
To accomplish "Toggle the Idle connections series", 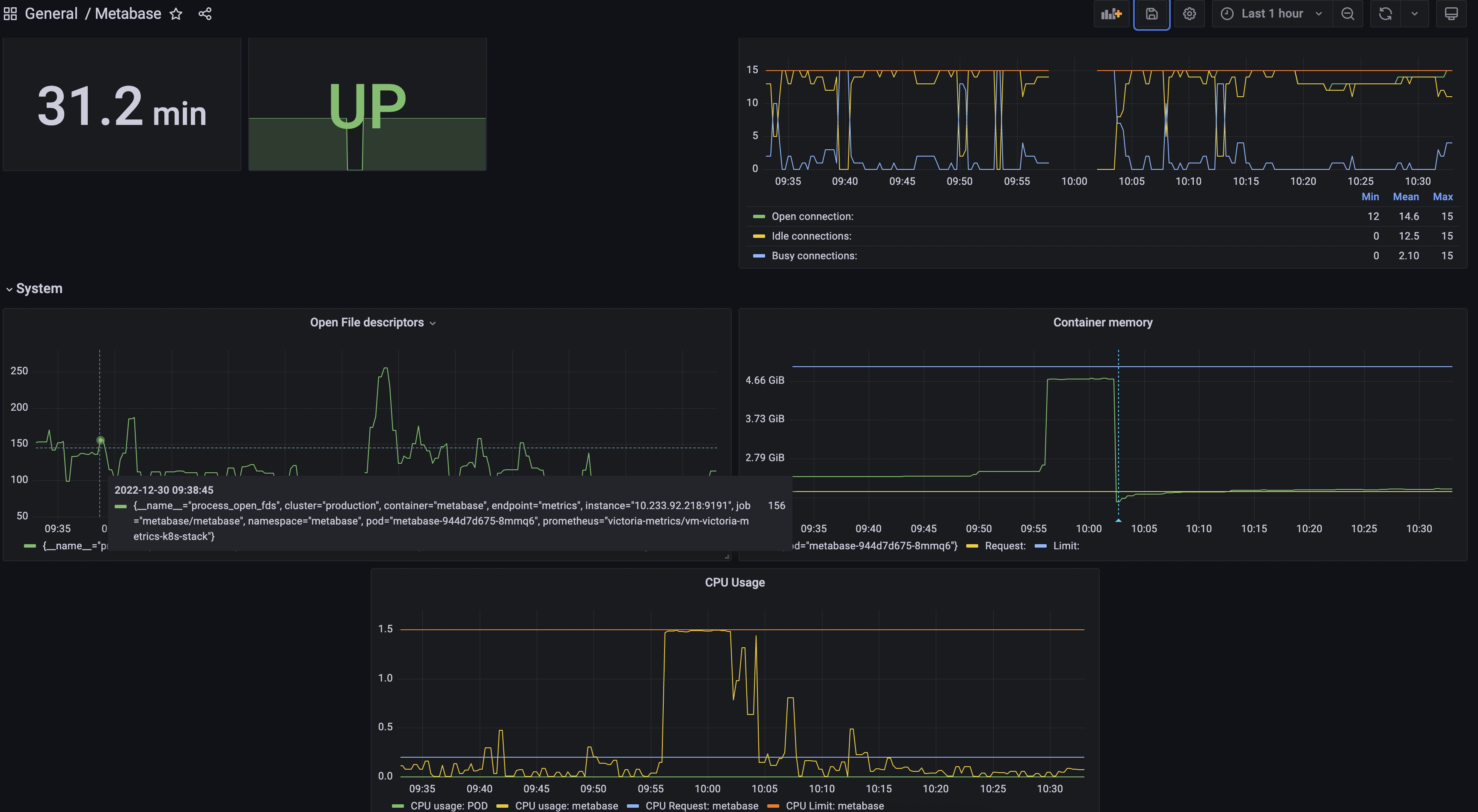I will [x=811, y=236].
